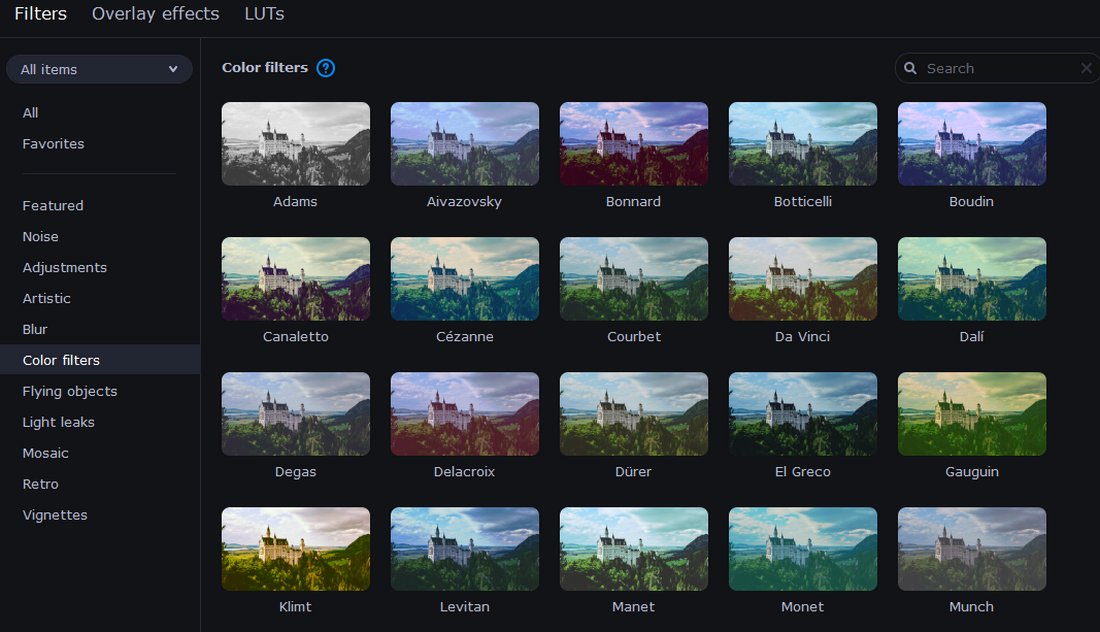
Task: Pick the Delacroix filter thumbnail
Action: coord(464,414)
